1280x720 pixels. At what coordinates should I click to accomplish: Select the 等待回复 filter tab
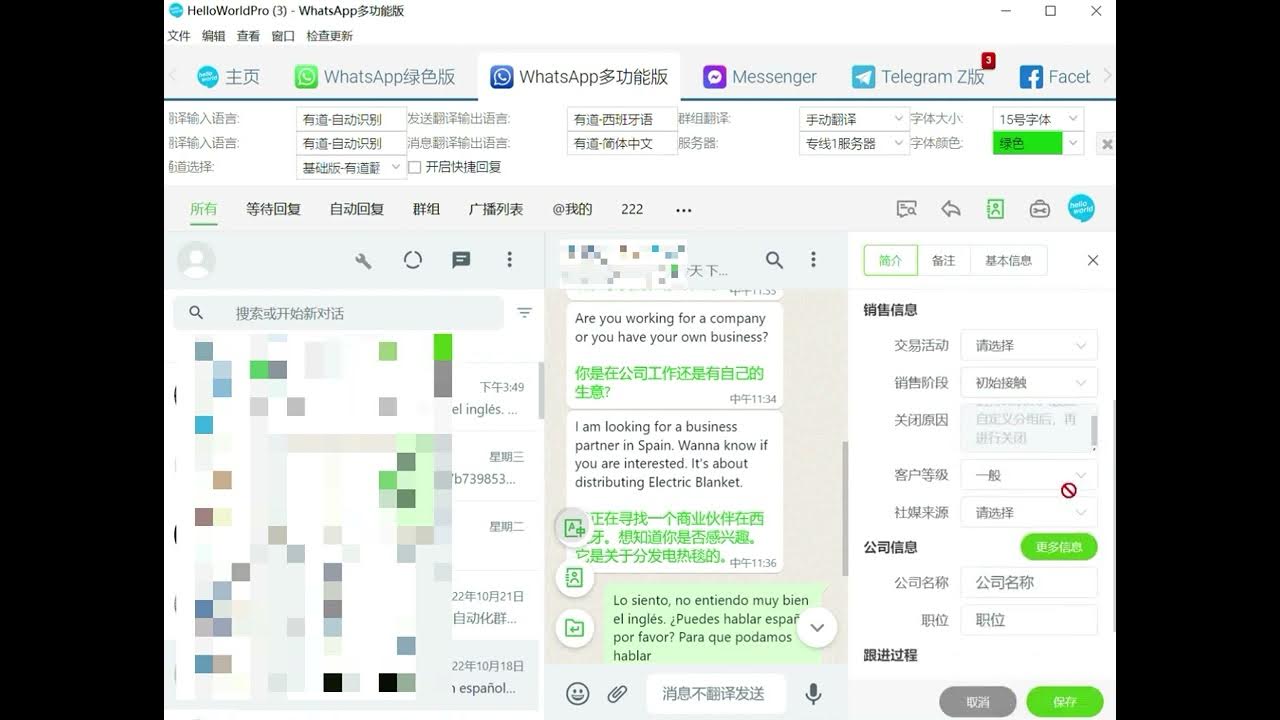273,209
